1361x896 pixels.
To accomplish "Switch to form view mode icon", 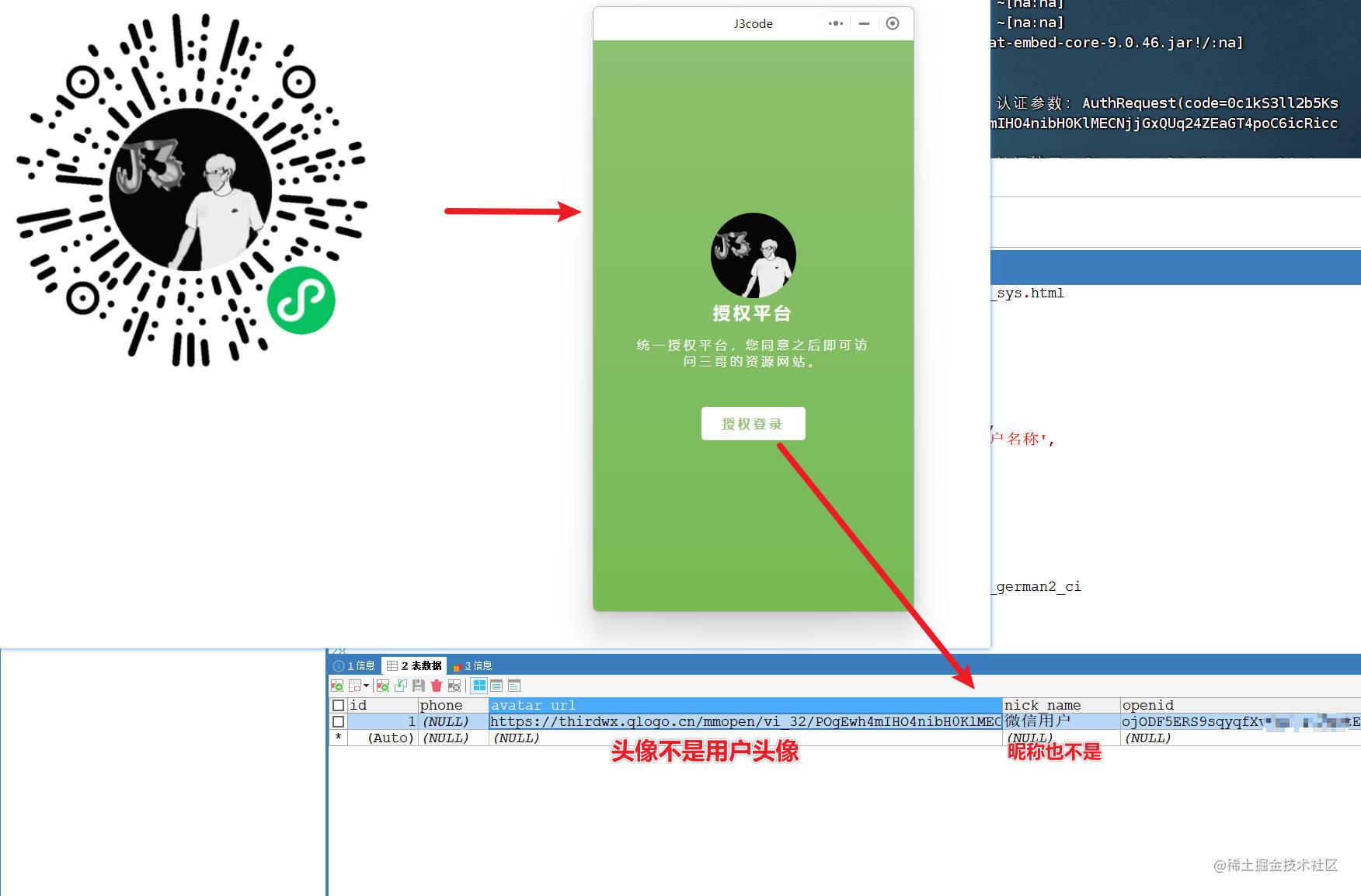I will pos(496,686).
